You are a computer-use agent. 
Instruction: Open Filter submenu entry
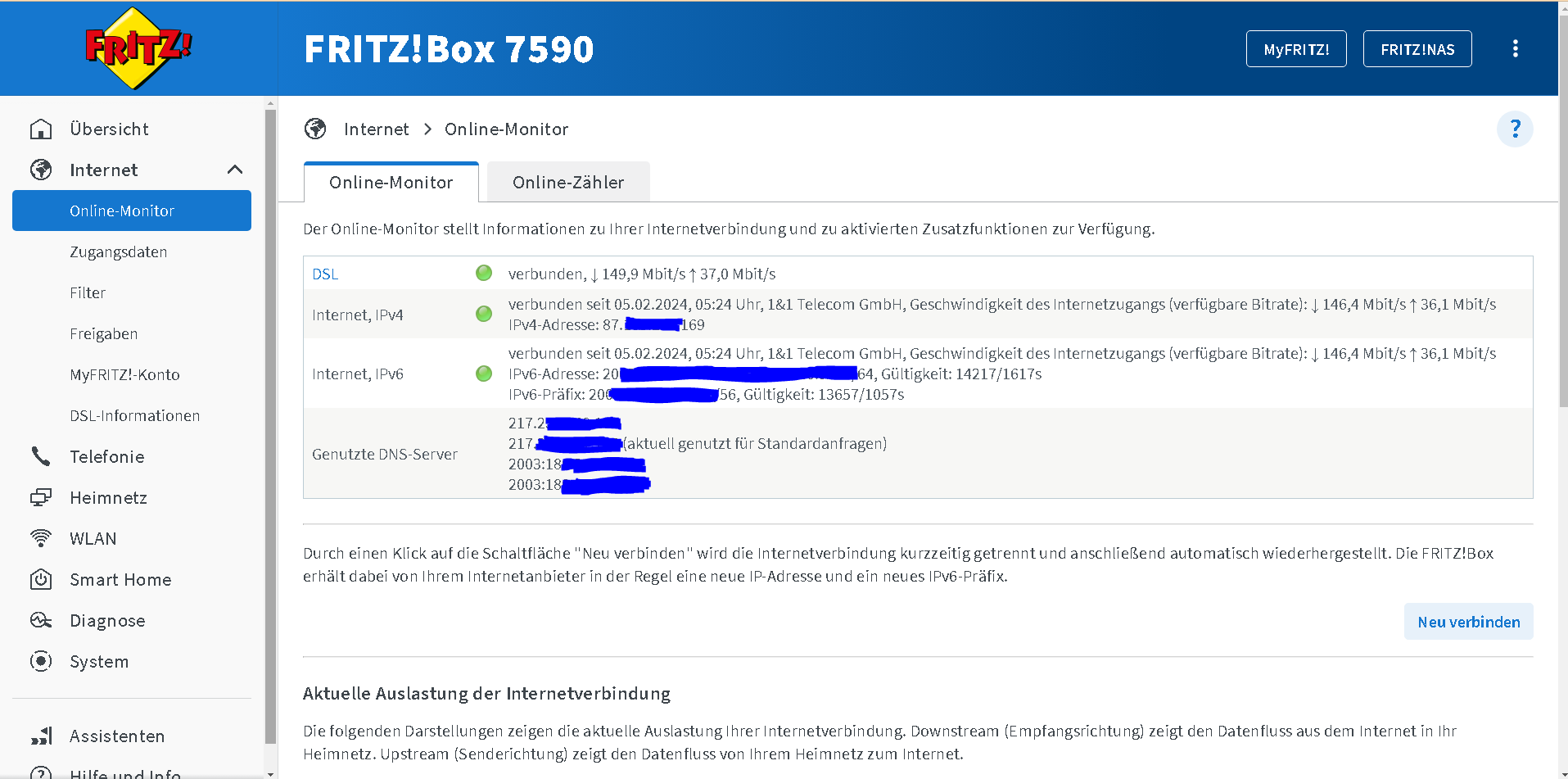pyautogui.click(x=88, y=293)
